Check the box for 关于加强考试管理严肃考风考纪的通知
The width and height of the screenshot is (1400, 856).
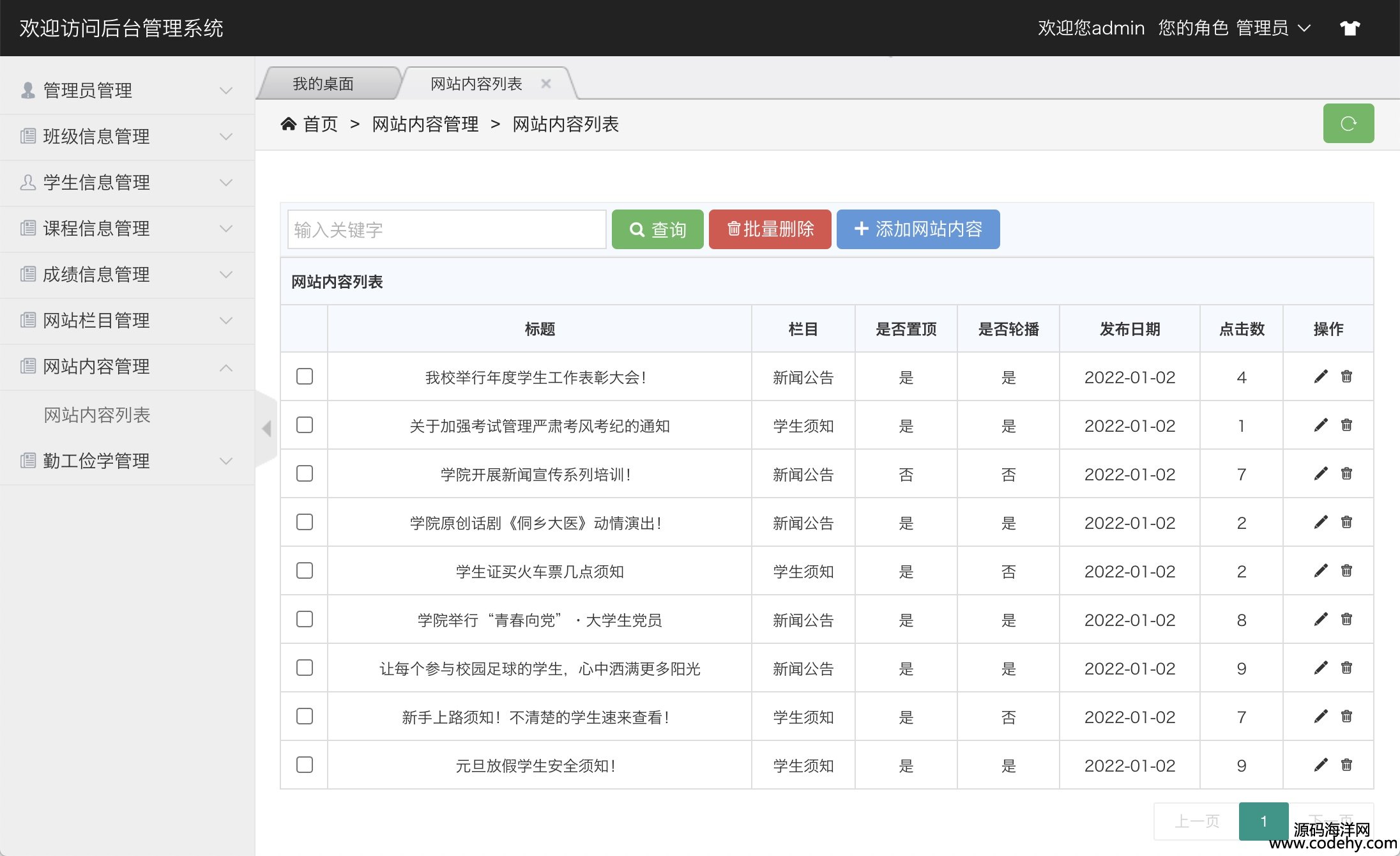pyautogui.click(x=305, y=425)
